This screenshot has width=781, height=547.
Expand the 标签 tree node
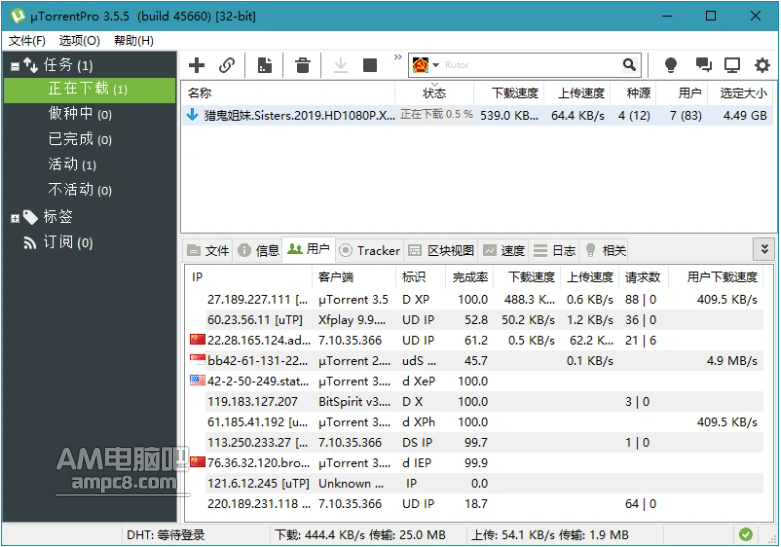15,218
